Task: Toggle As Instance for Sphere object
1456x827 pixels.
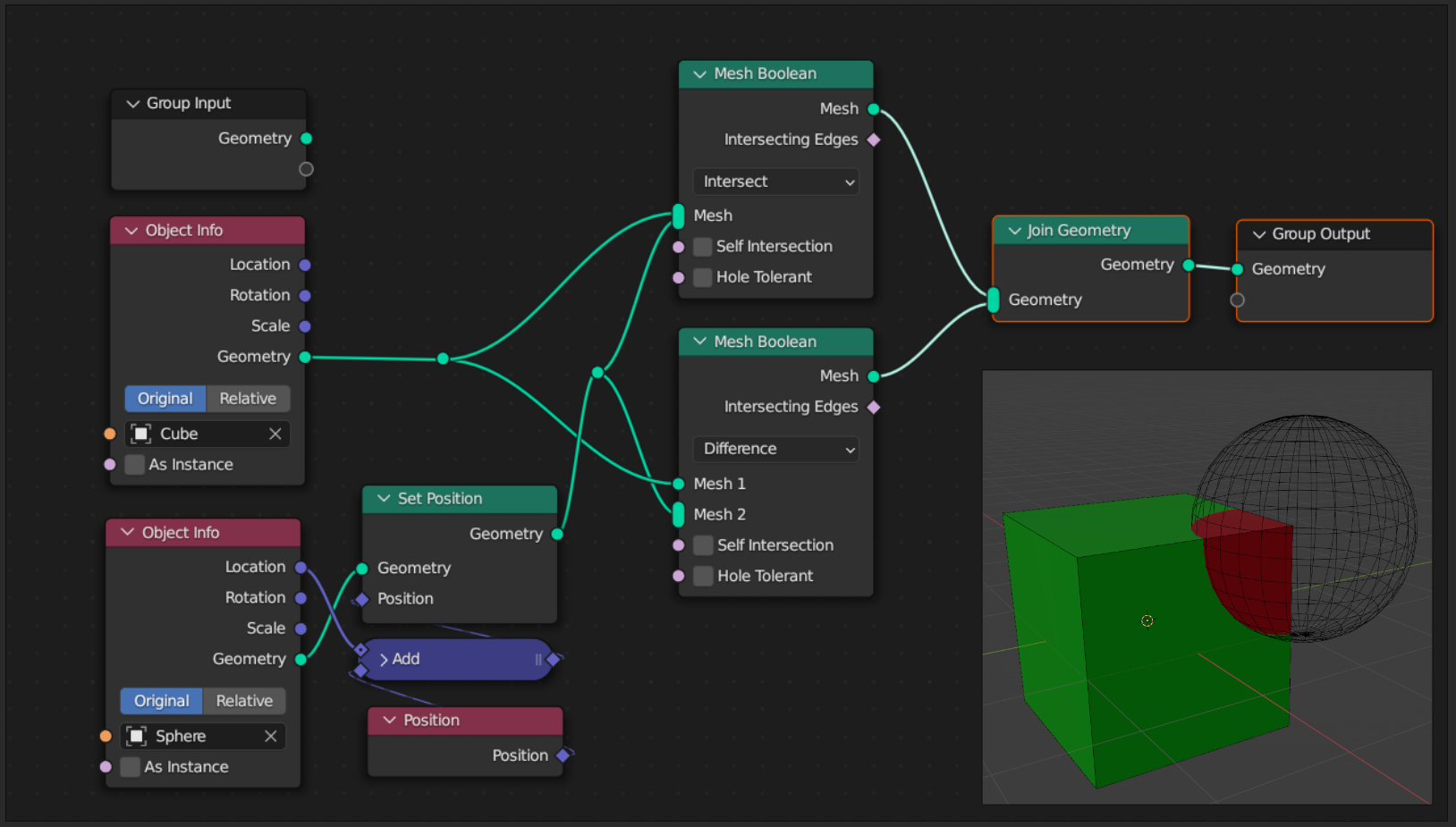Action: pos(131,767)
